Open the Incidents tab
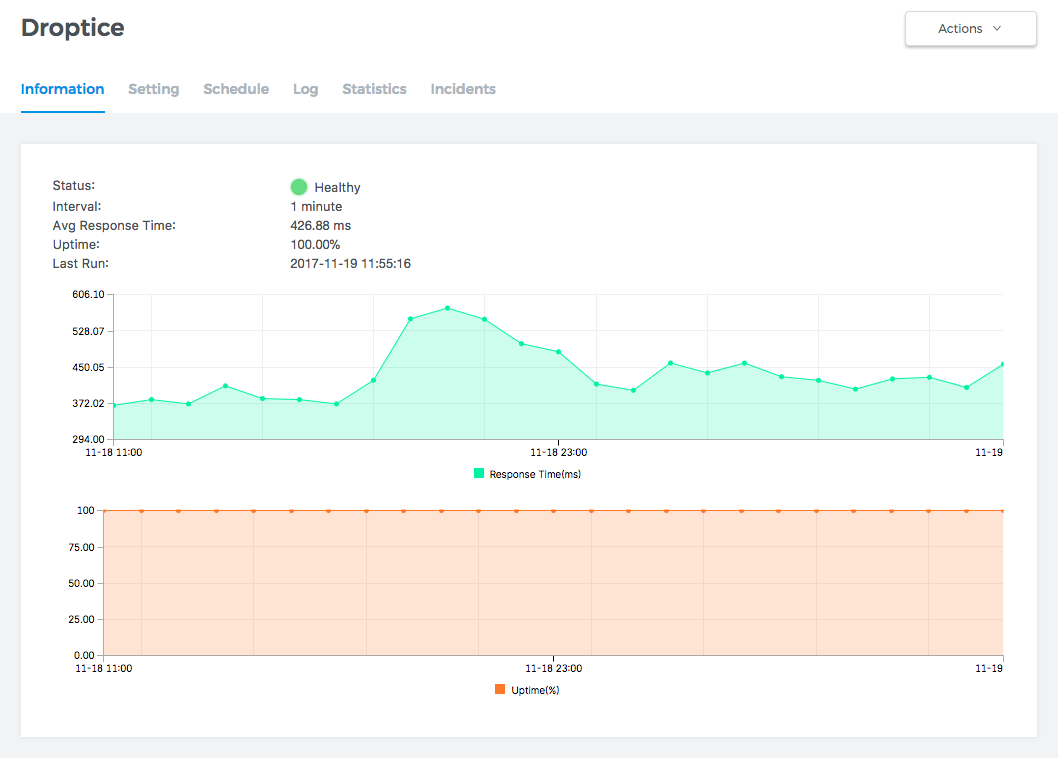The width and height of the screenshot is (1058, 758). [463, 89]
